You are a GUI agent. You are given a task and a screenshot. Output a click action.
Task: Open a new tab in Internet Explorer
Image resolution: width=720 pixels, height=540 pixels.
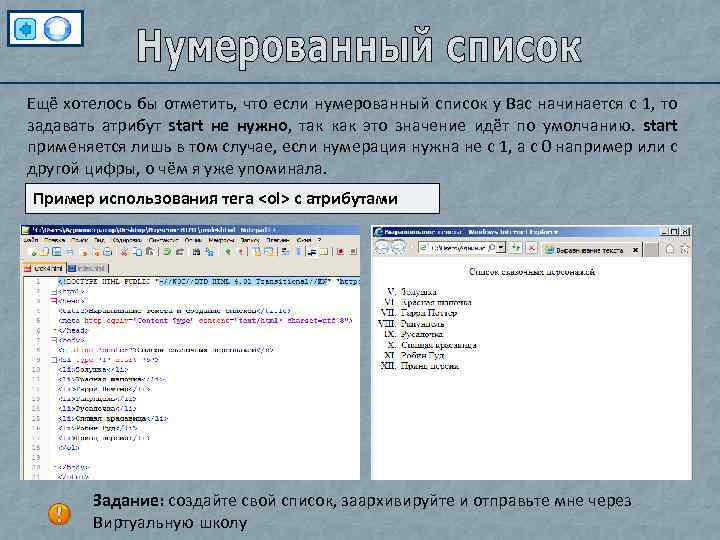point(650,250)
